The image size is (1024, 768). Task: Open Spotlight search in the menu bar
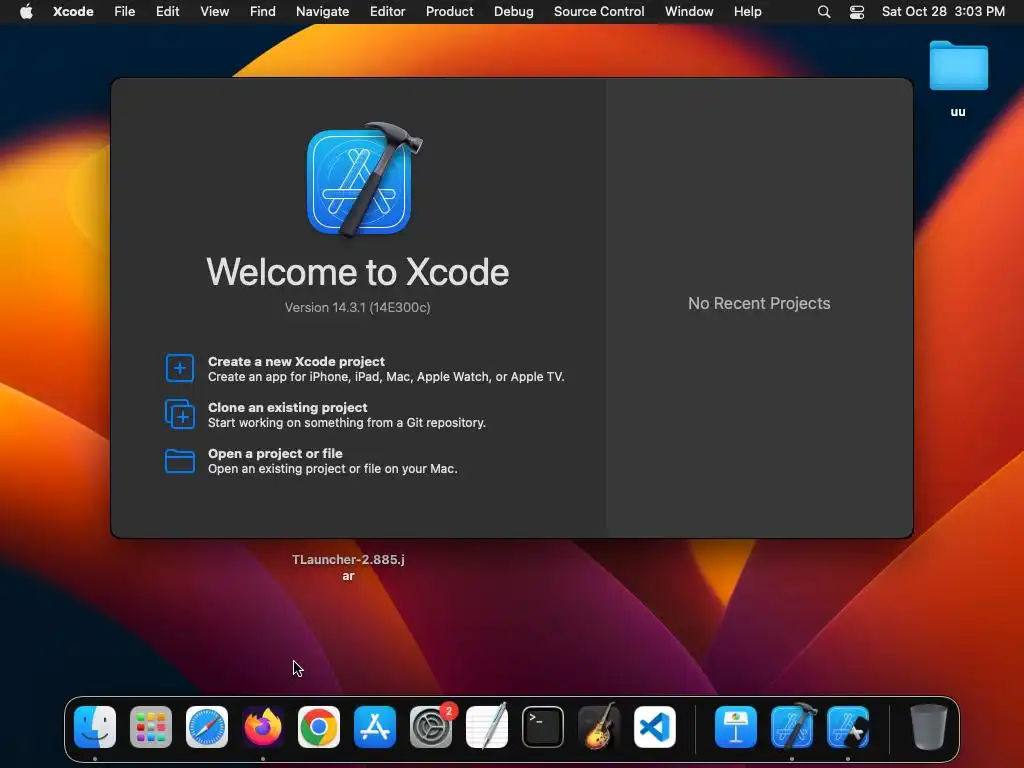[824, 12]
